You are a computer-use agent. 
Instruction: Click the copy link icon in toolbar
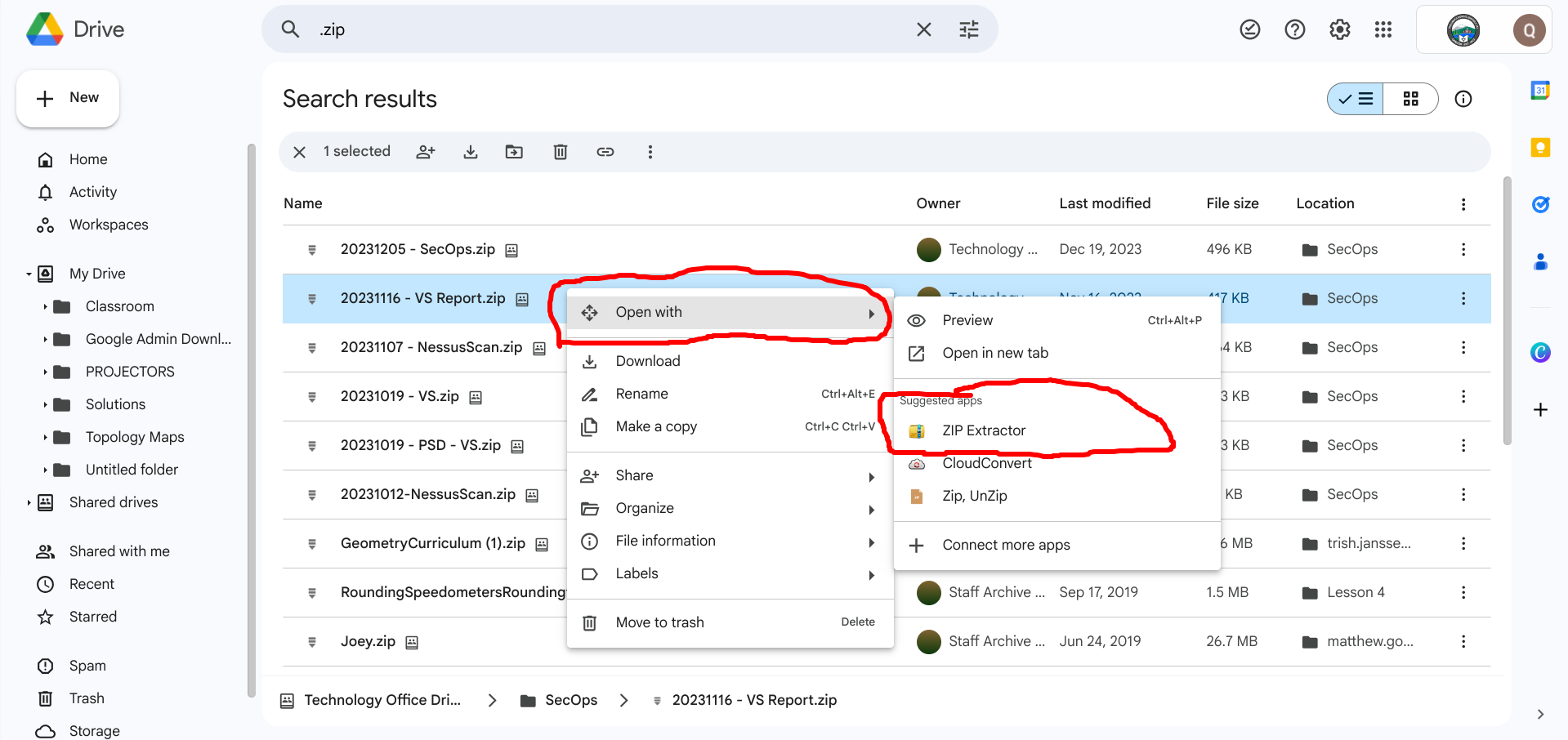pyautogui.click(x=605, y=152)
